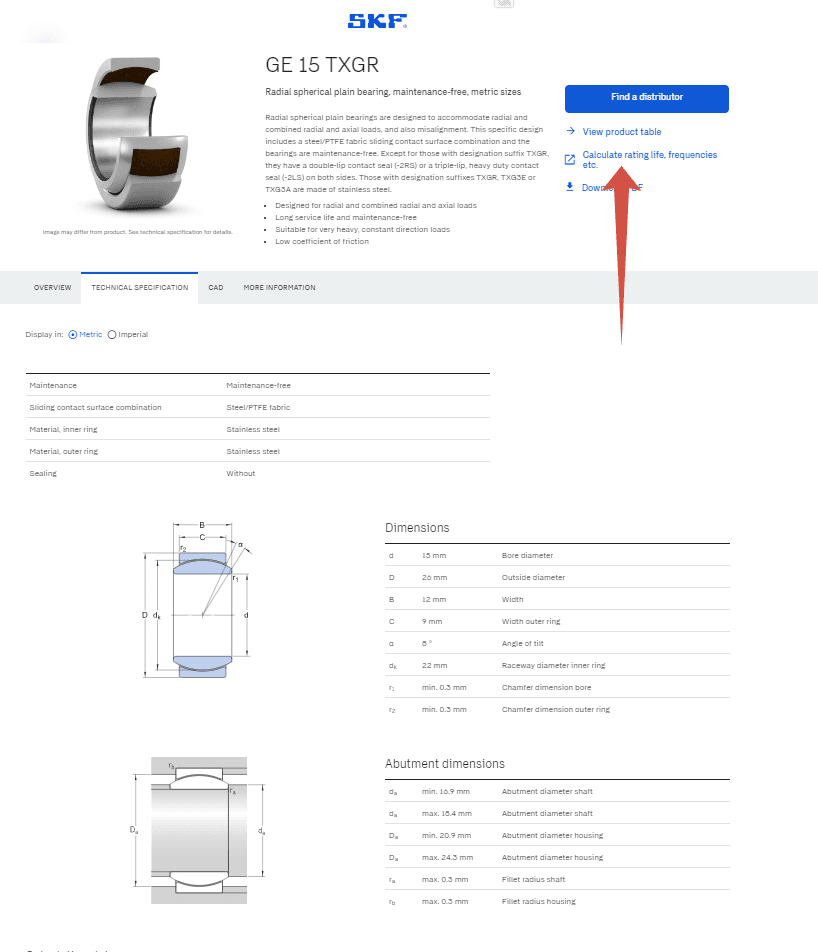This screenshot has width=818, height=952.
Task: Click the Bore diameter row in Dimensions
Action: pos(557,555)
